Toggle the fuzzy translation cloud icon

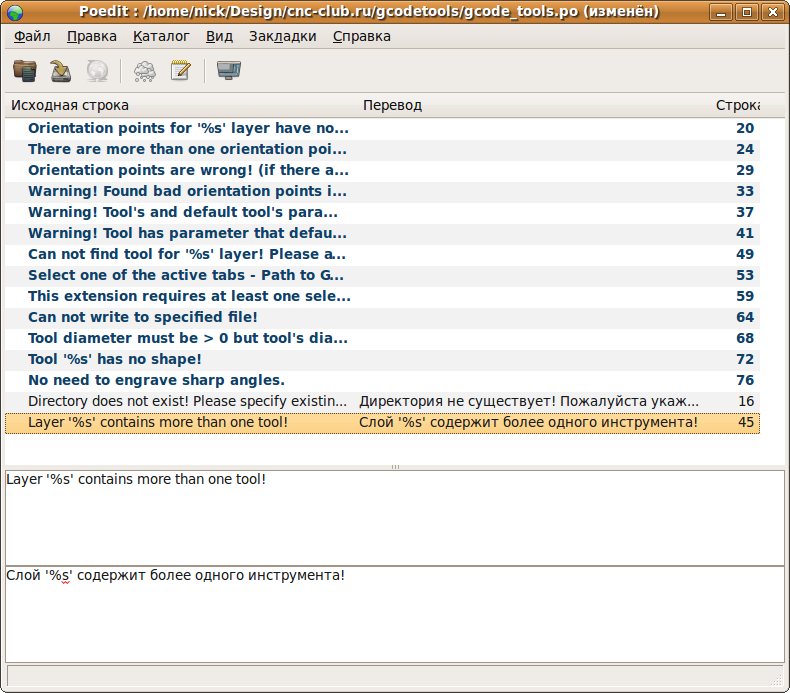click(x=145, y=71)
